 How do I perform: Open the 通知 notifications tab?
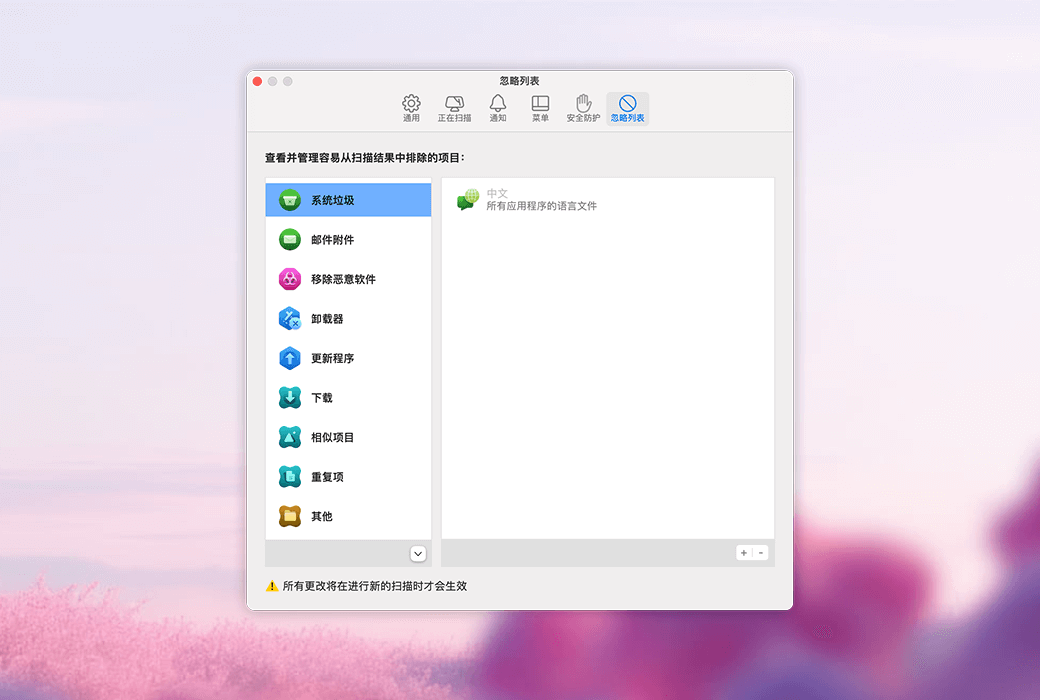(x=497, y=108)
